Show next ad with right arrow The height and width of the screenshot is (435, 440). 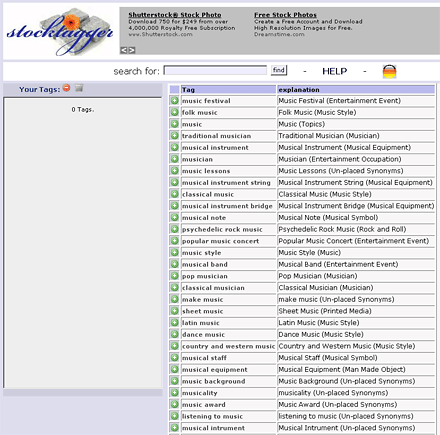(x=132, y=50)
